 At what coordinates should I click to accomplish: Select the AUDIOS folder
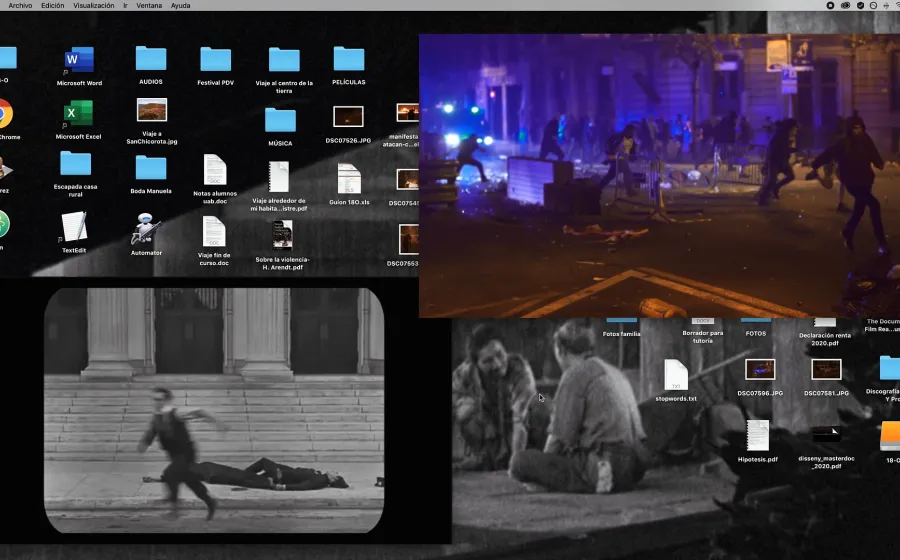(x=151, y=59)
